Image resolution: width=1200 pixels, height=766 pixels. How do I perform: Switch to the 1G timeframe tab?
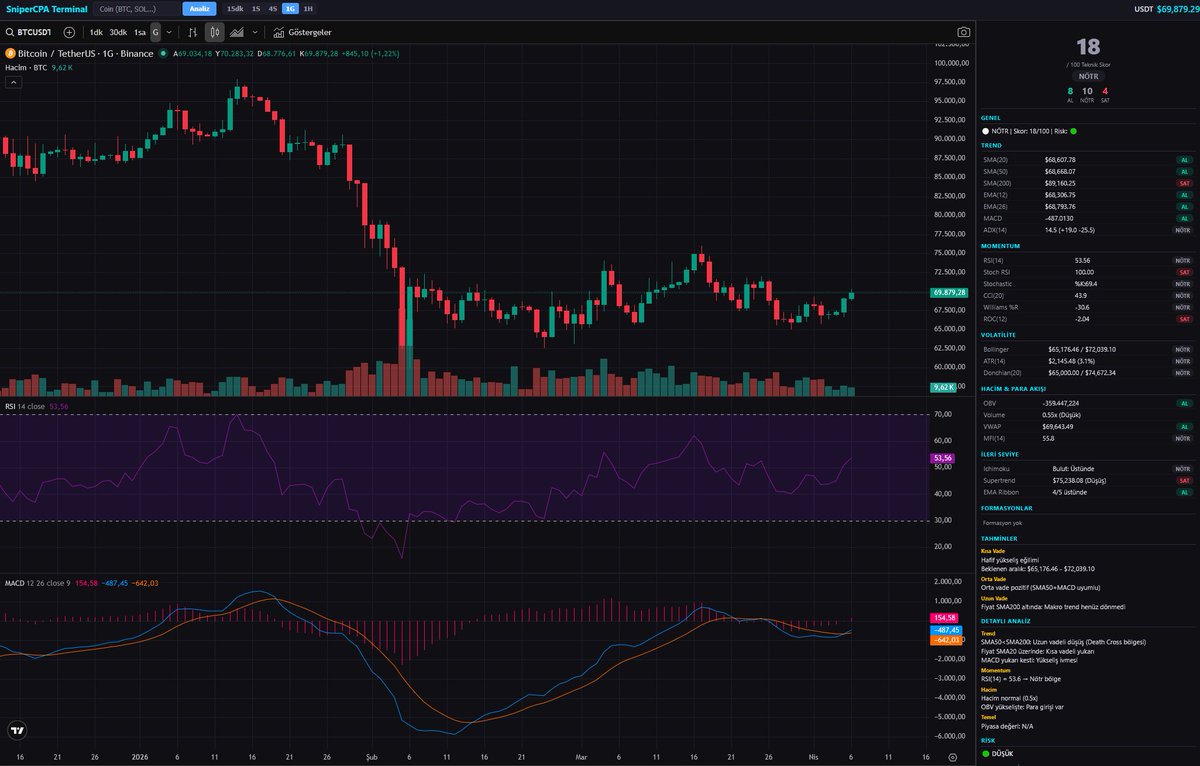pyautogui.click(x=290, y=9)
